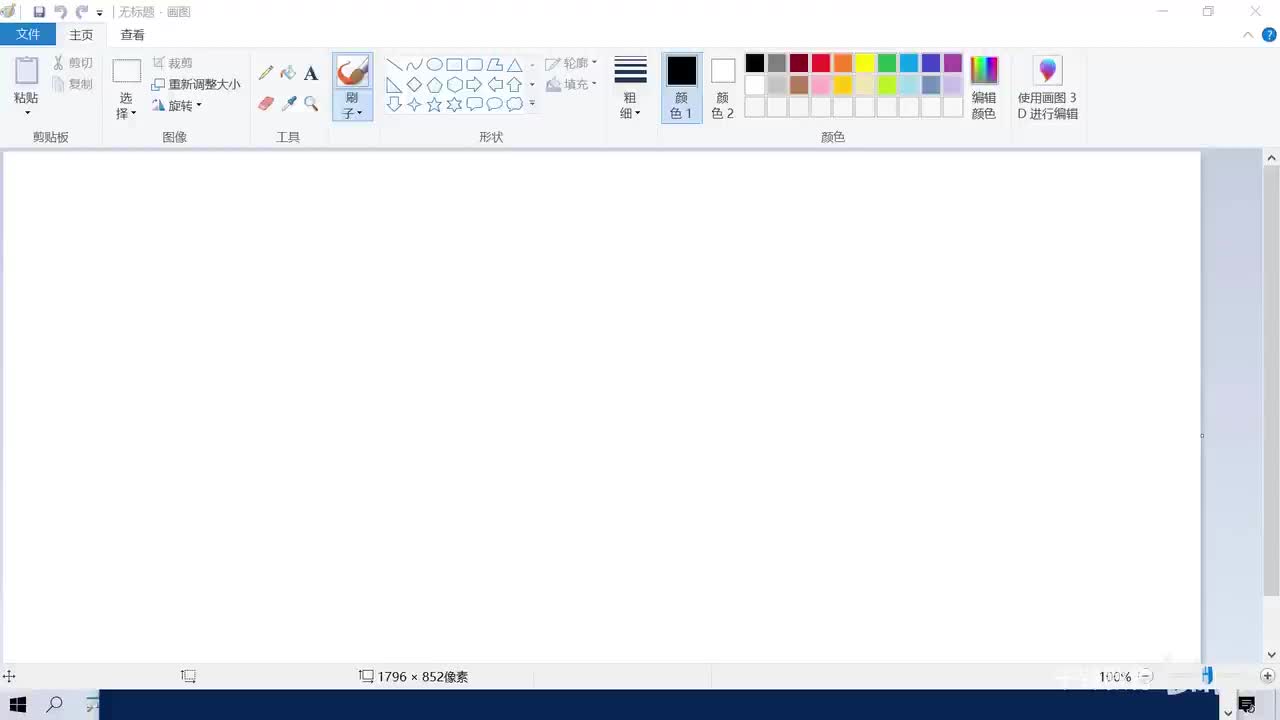1280x720 pixels.
Task: Select the Five-point star shape
Action: click(x=434, y=104)
